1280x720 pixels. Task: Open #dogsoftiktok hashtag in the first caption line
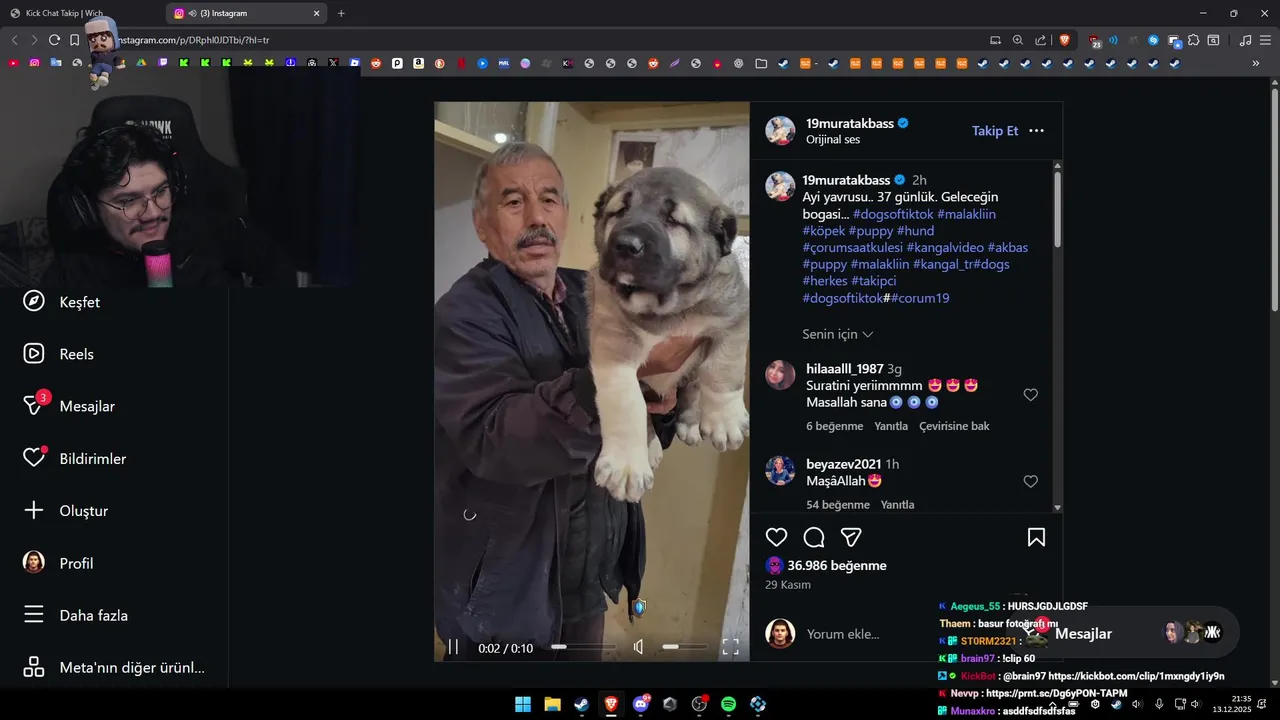pyautogui.click(x=893, y=214)
